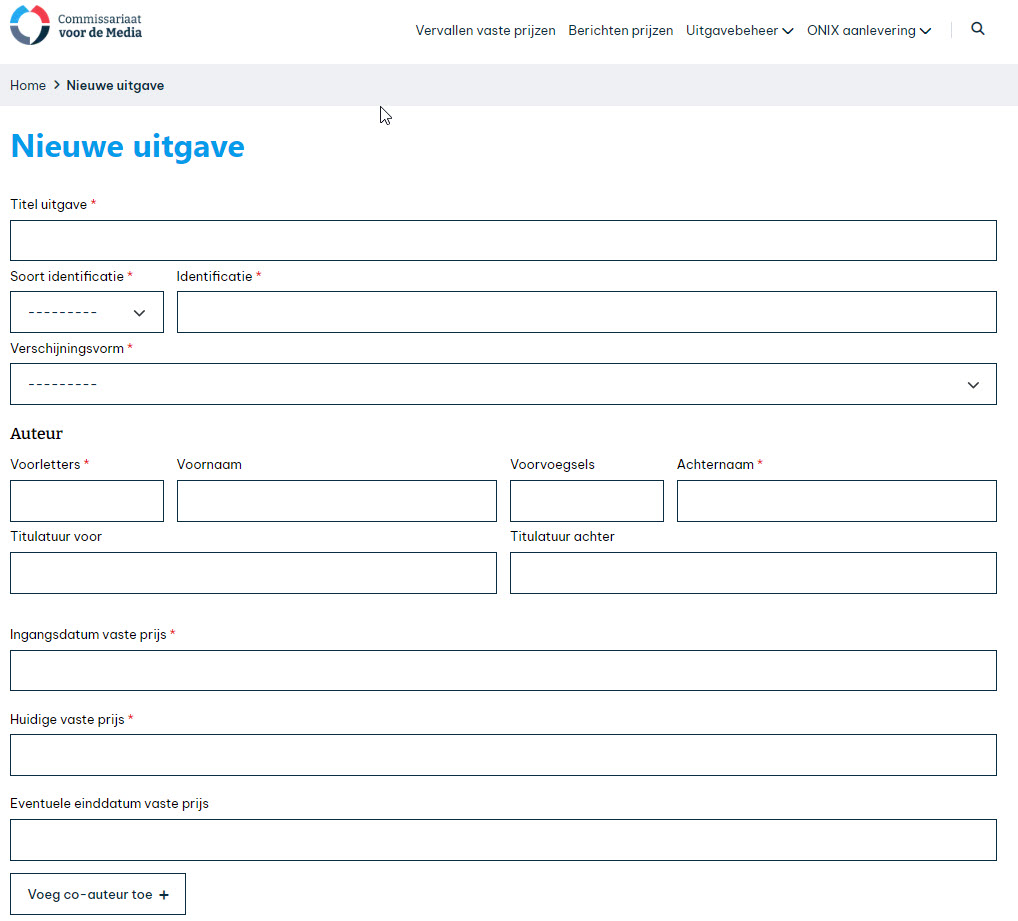Click the Commissariaat voor de Media logo
The height and width of the screenshot is (921, 1018).
76,25
